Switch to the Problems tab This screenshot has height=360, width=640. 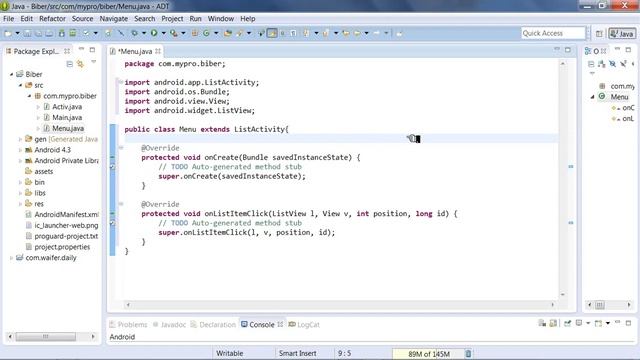point(128,324)
